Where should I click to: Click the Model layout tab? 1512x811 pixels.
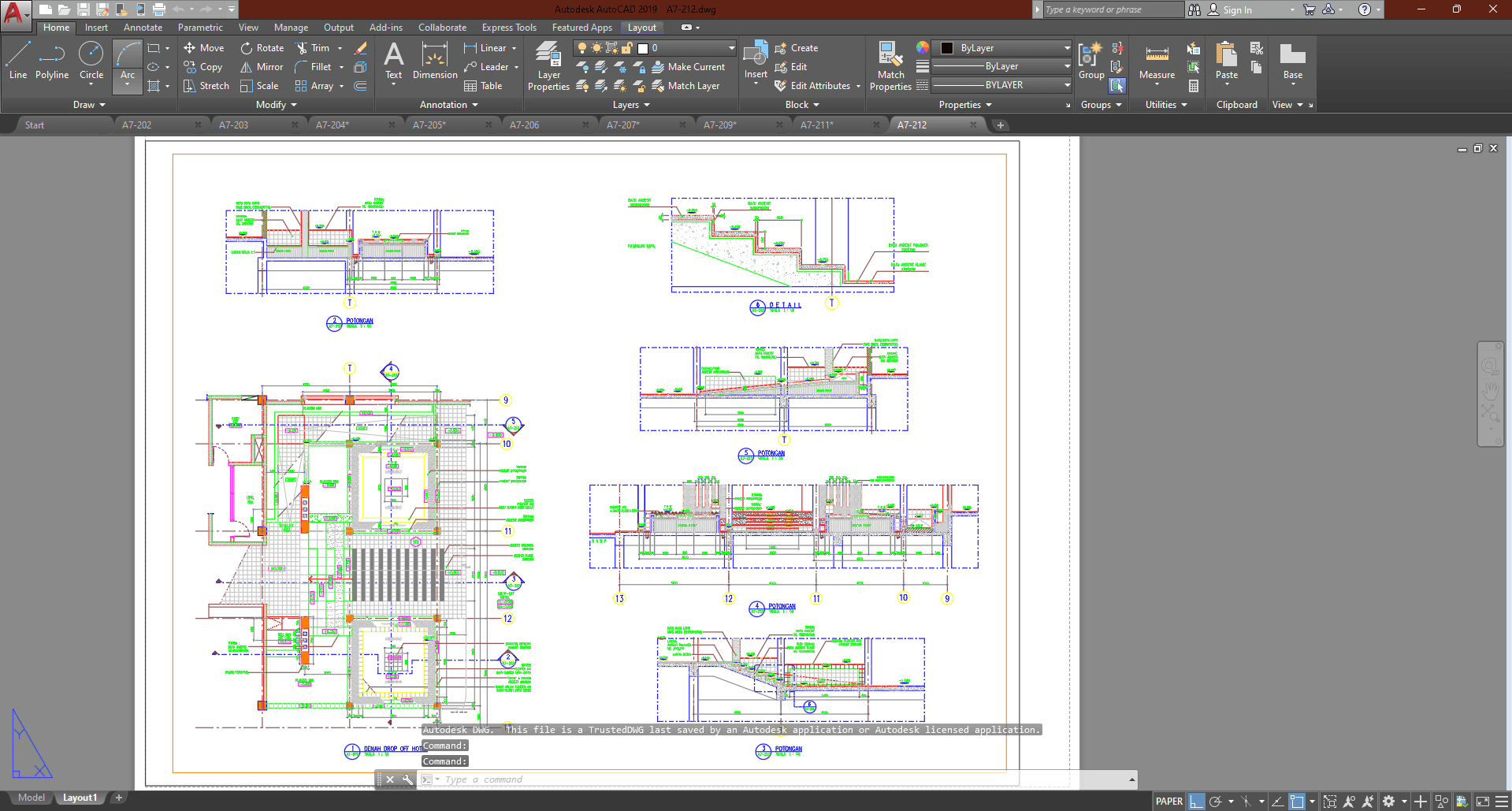32,798
